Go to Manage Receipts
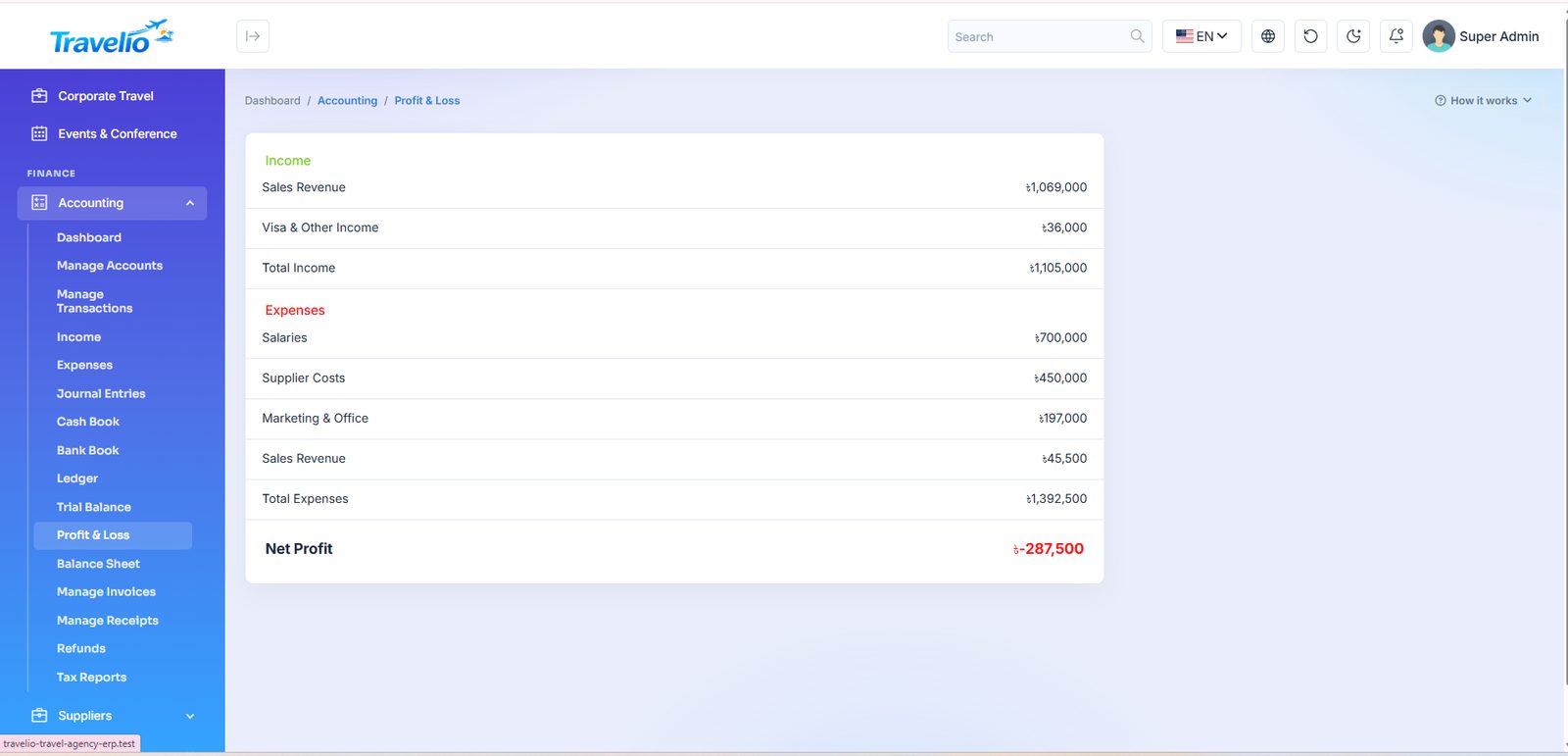The image size is (1568, 756). (x=108, y=621)
